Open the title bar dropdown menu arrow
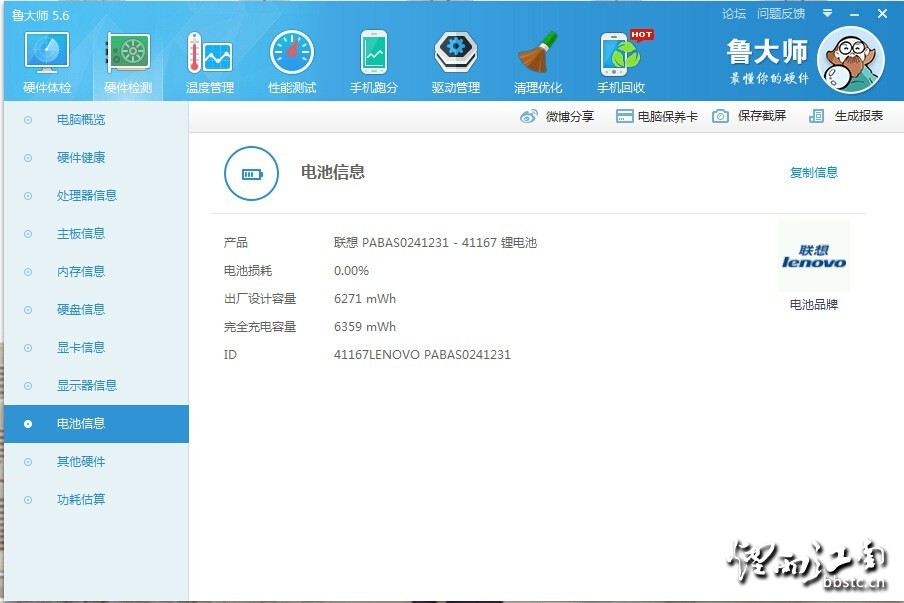Viewport: 904px width, 603px height. point(827,13)
